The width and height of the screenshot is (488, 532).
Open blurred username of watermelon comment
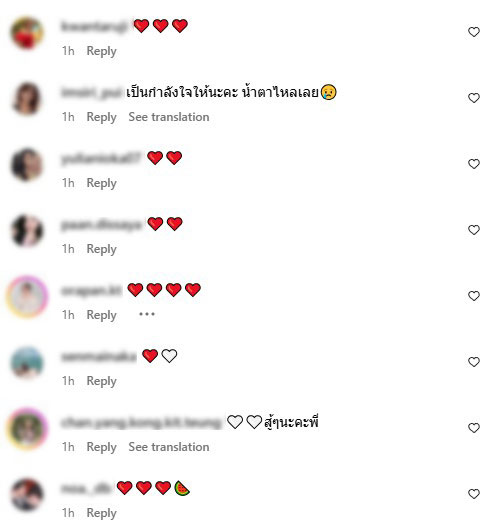[86, 489]
